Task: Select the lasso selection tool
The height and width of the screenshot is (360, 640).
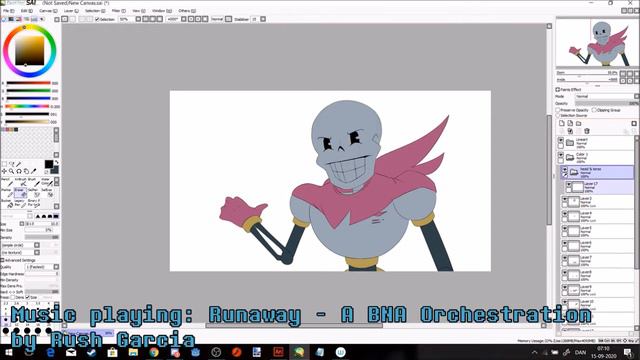Action: click(12, 164)
